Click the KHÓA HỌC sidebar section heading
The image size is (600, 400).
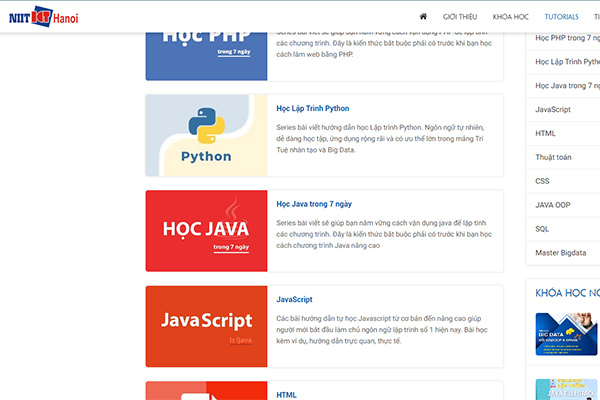click(567, 293)
